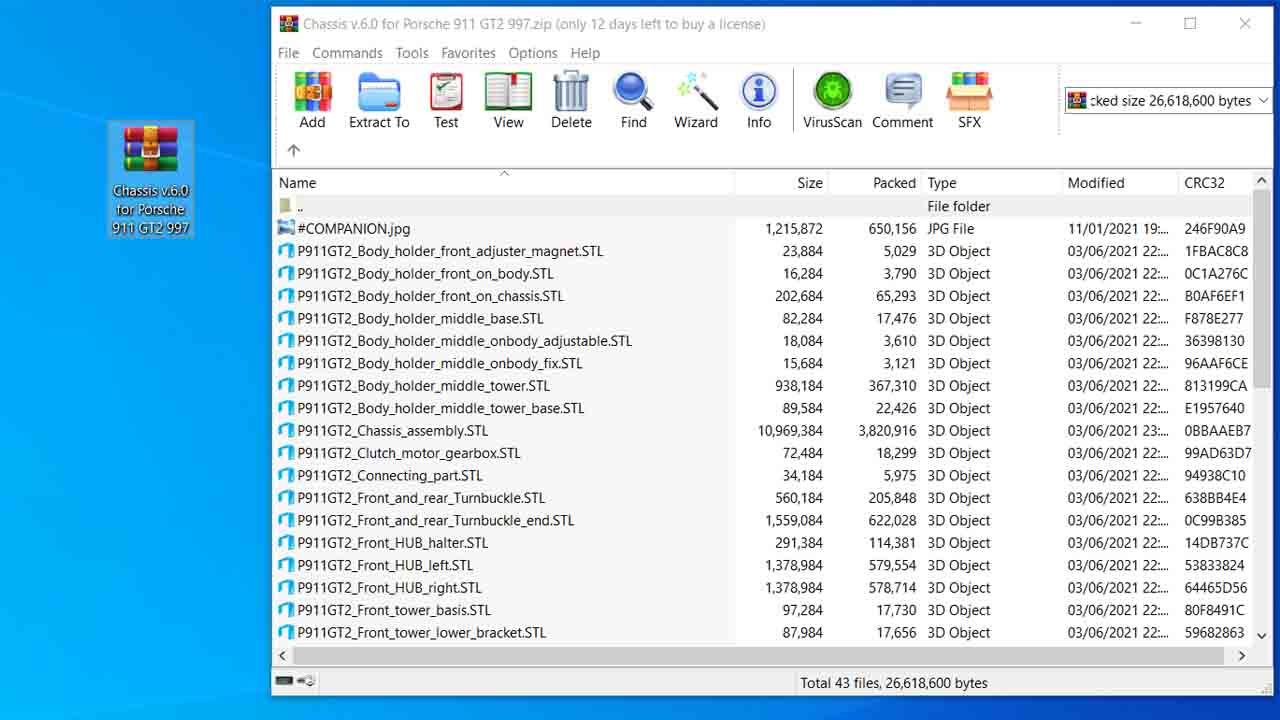Click the JPG File type cell
Viewport: 1280px width, 720px height.
click(x=950, y=229)
